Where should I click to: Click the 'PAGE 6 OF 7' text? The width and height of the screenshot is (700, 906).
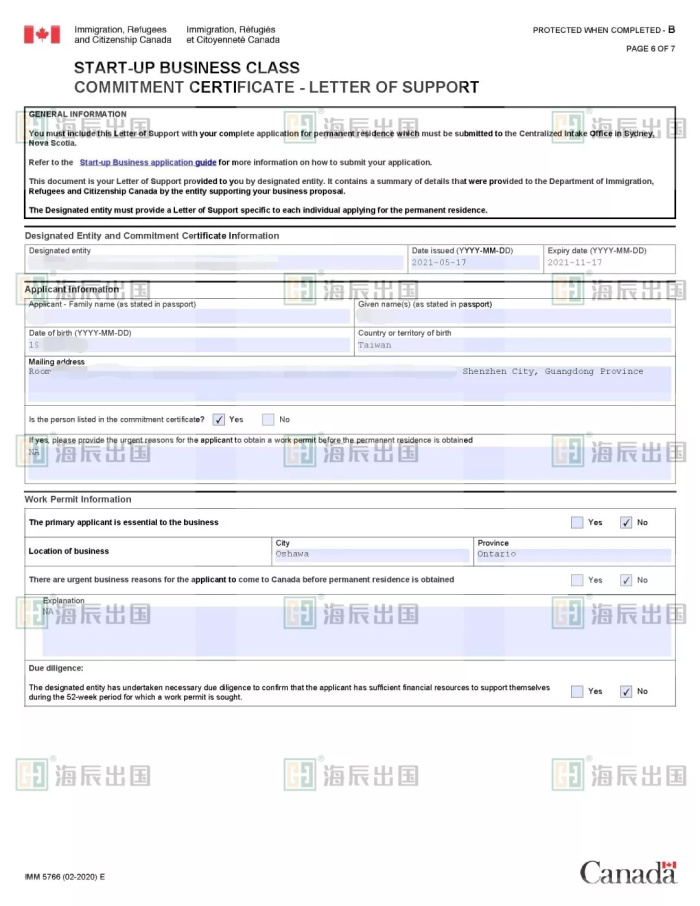point(650,49)
